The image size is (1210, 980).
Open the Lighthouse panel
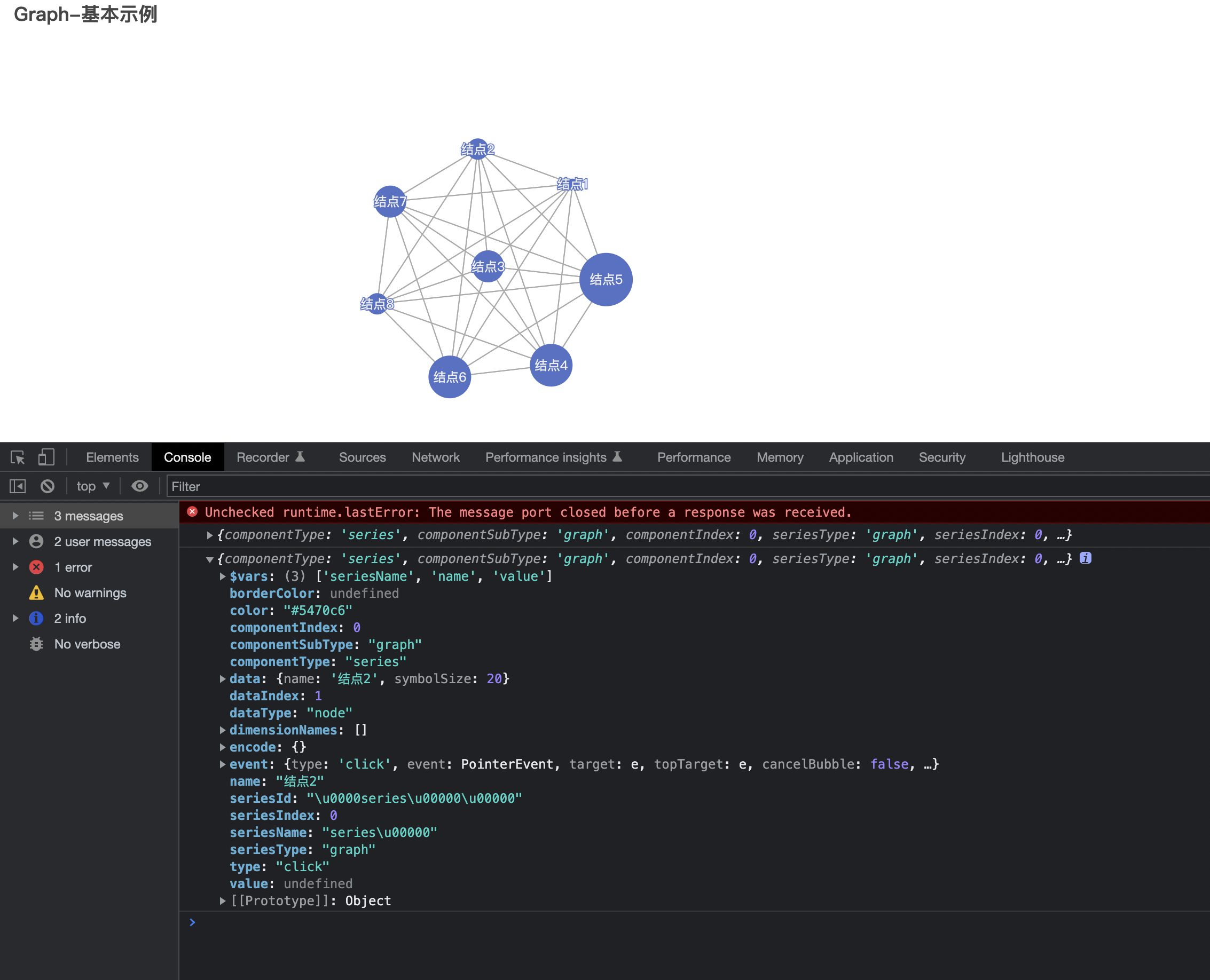(x=1032, y=457)
